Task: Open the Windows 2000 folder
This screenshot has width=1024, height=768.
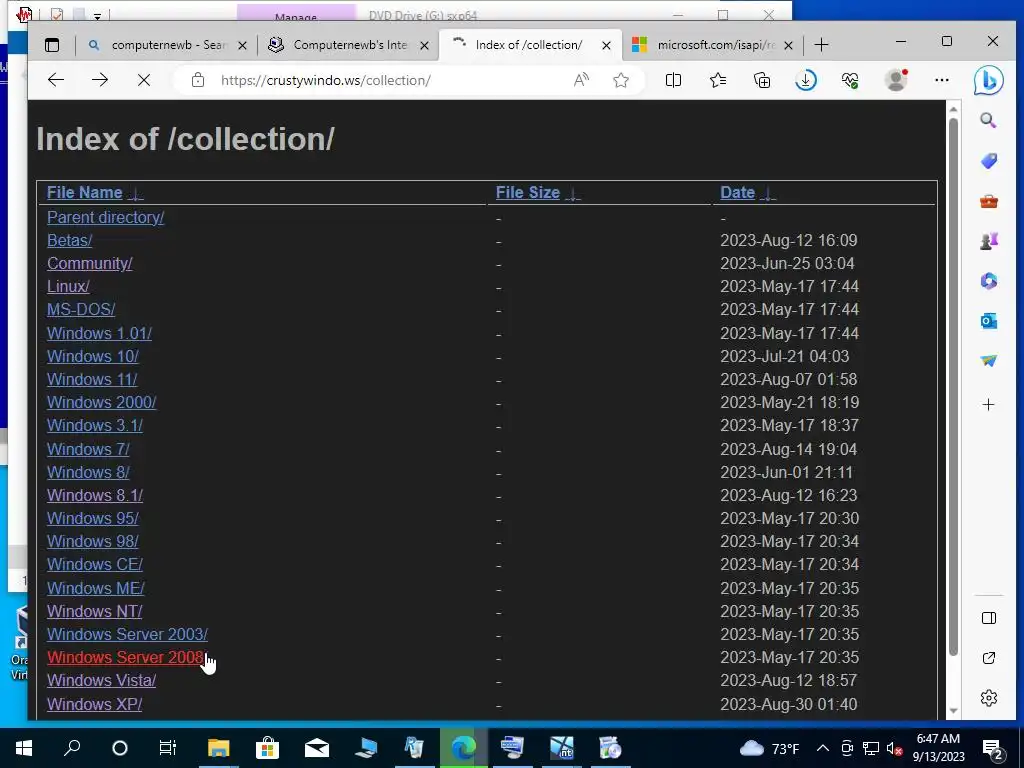Action: click(101, 402)
